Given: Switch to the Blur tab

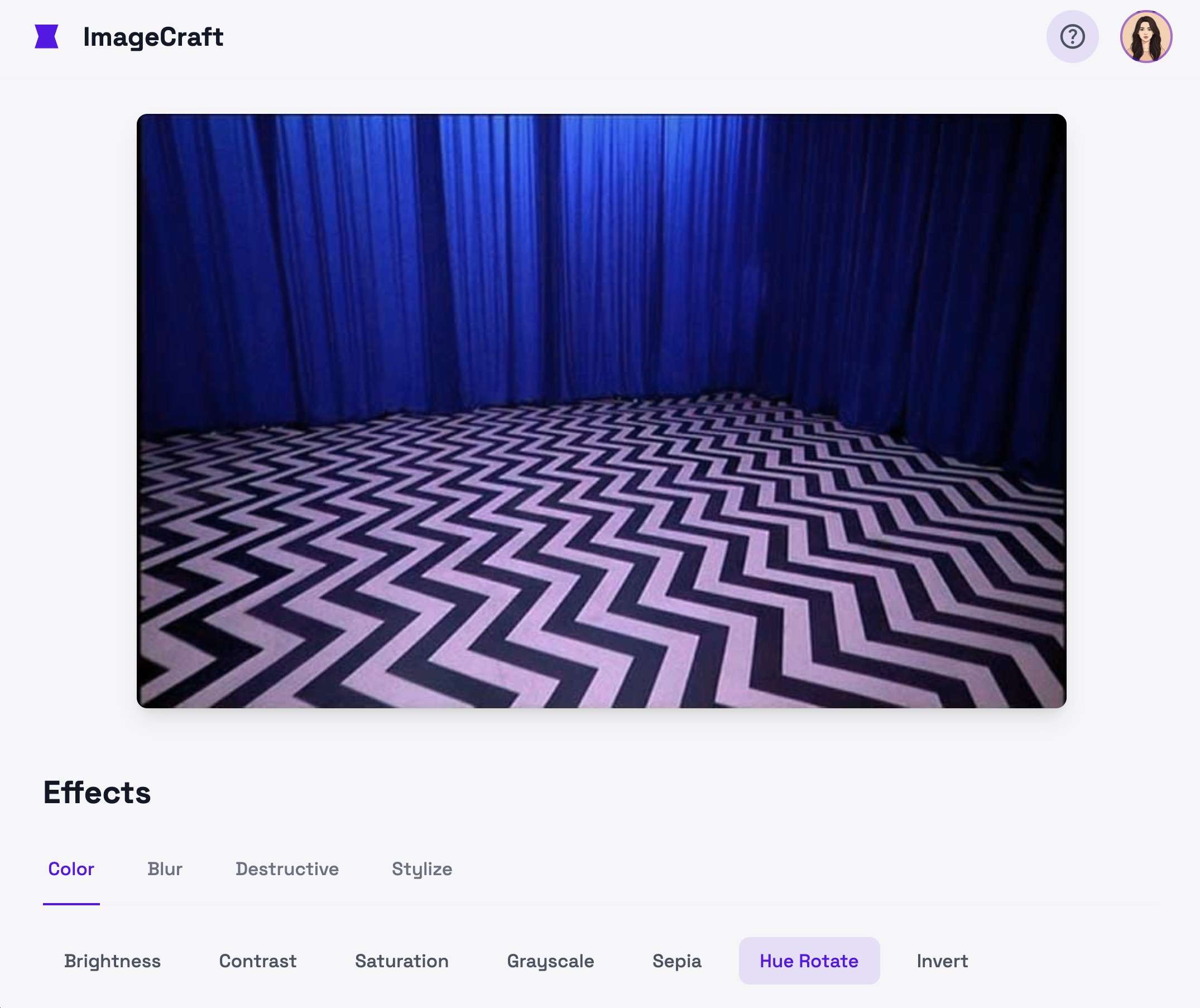Looking at the screenshot, I should [x=165, y=869].
